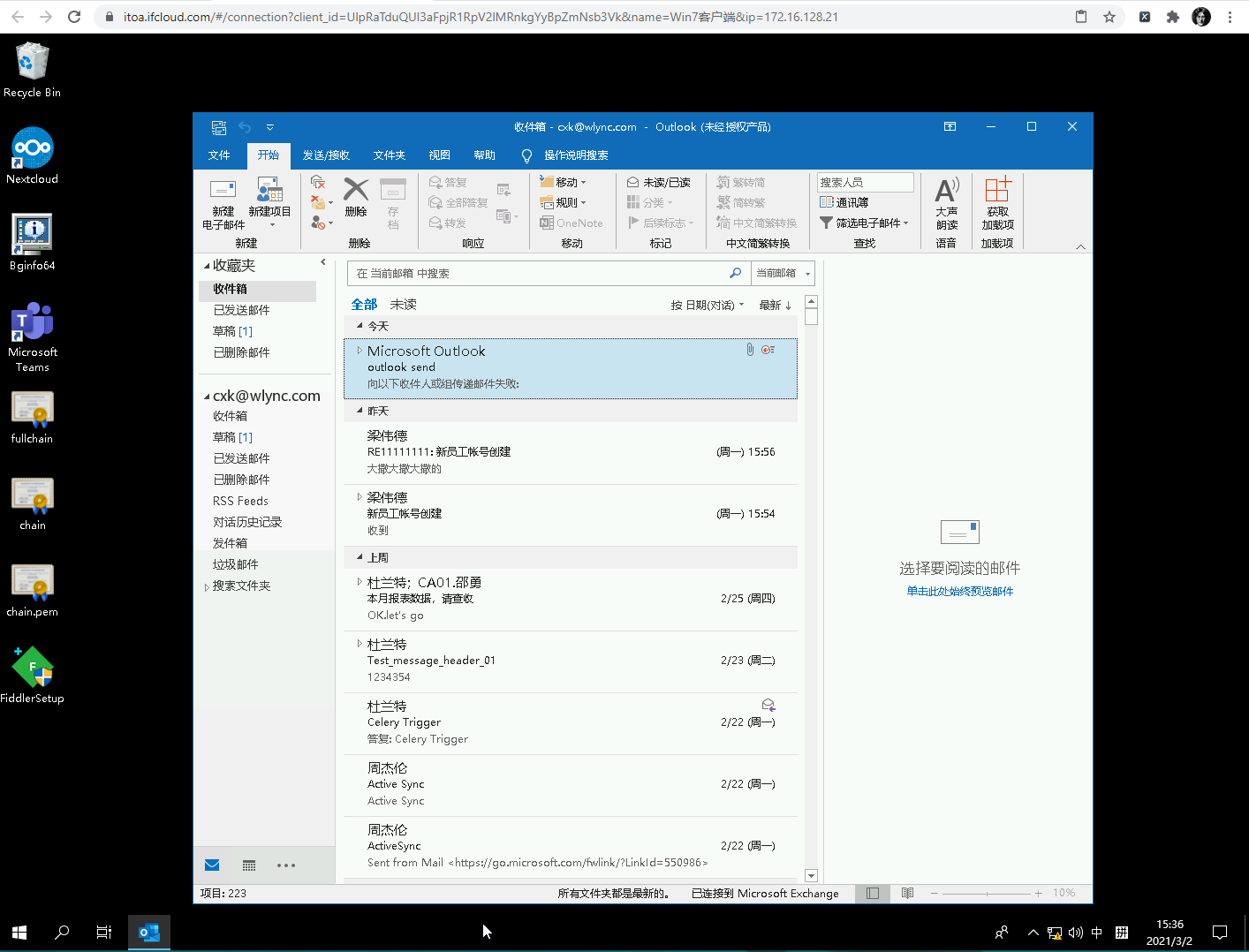Click the search magnifier icon in mailbox search
This screenshot has height=952, width=1249.
[735, 273]
